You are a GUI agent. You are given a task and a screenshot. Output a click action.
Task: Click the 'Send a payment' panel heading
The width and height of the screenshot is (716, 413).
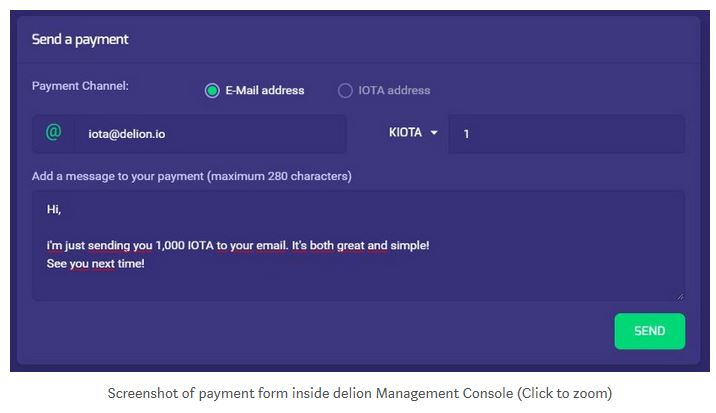click(80, 39)
